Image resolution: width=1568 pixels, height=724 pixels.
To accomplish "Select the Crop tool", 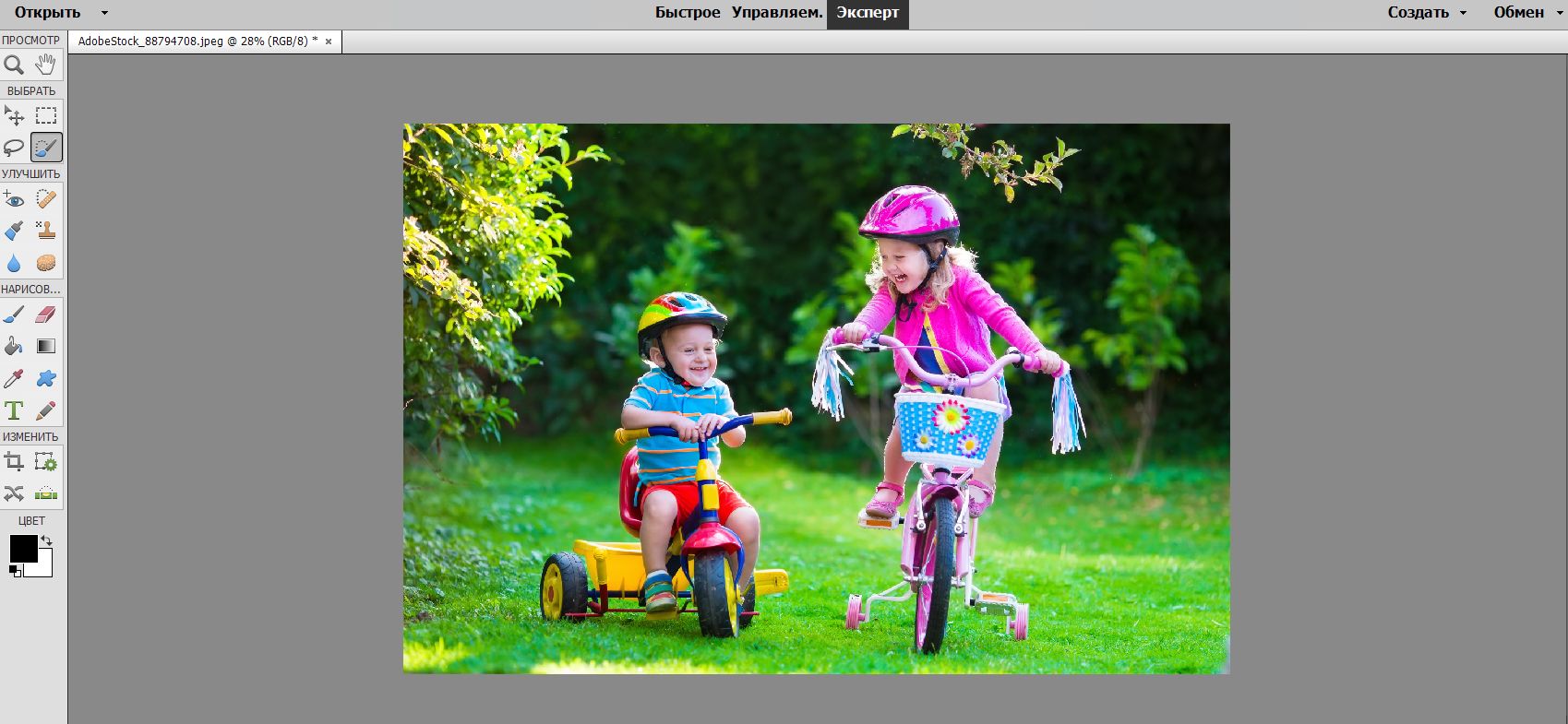I will (14, 462).
